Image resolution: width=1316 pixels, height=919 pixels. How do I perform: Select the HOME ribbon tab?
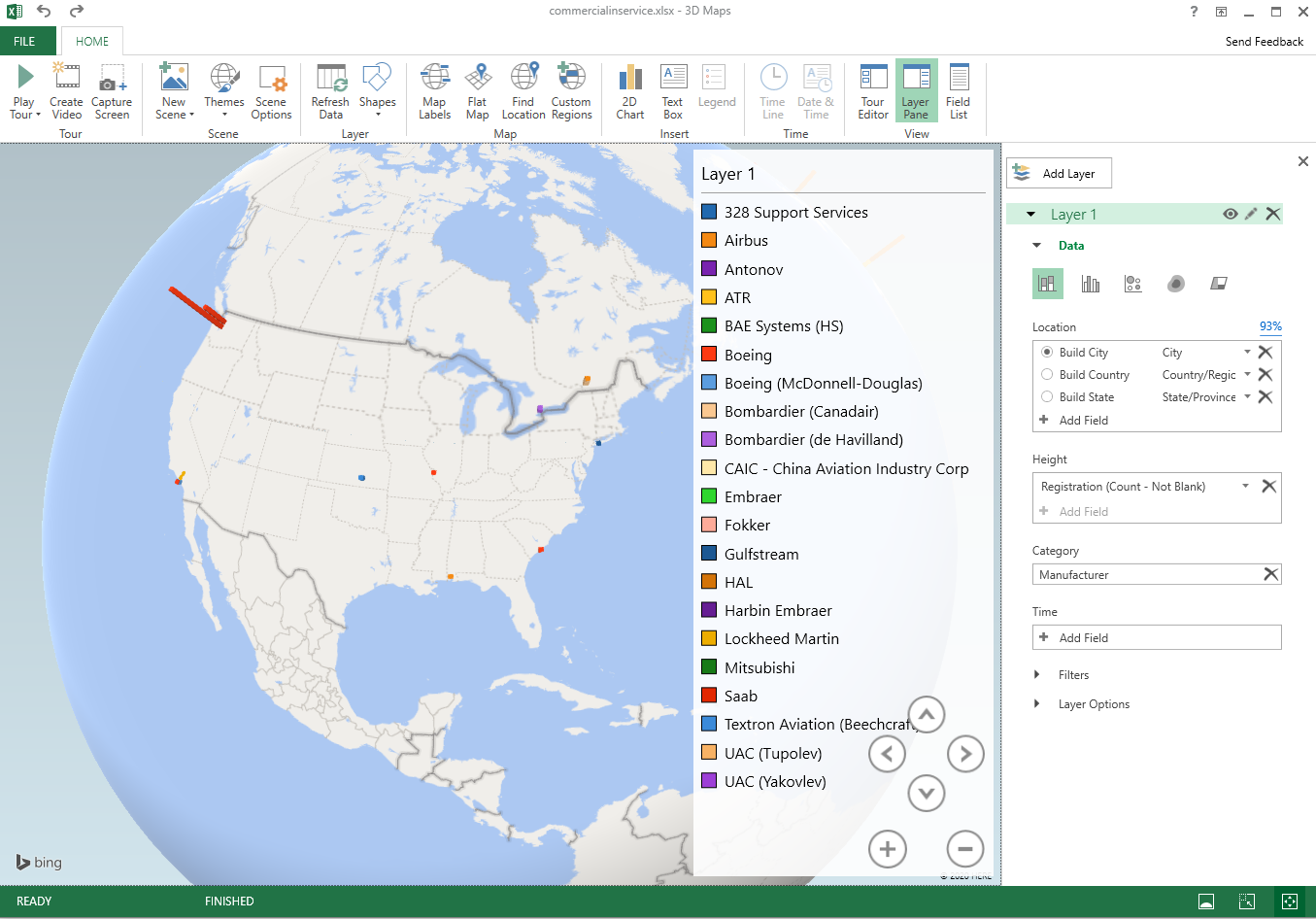92,42
